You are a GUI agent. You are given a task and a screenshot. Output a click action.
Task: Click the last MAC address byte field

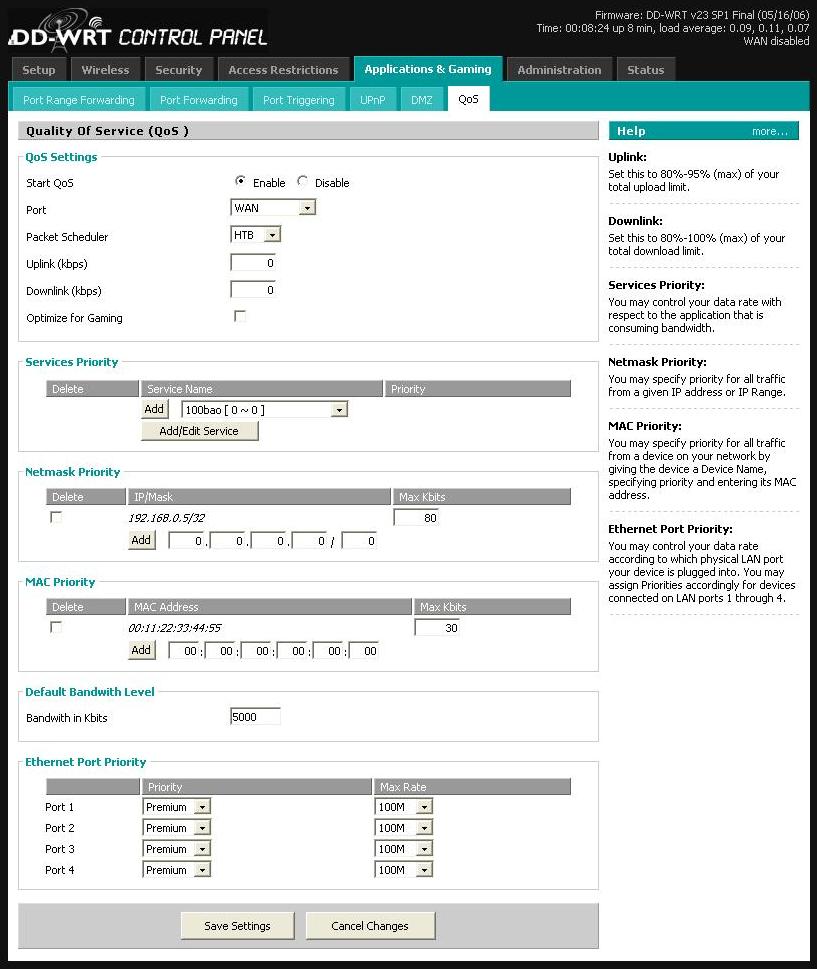(364, 651)
